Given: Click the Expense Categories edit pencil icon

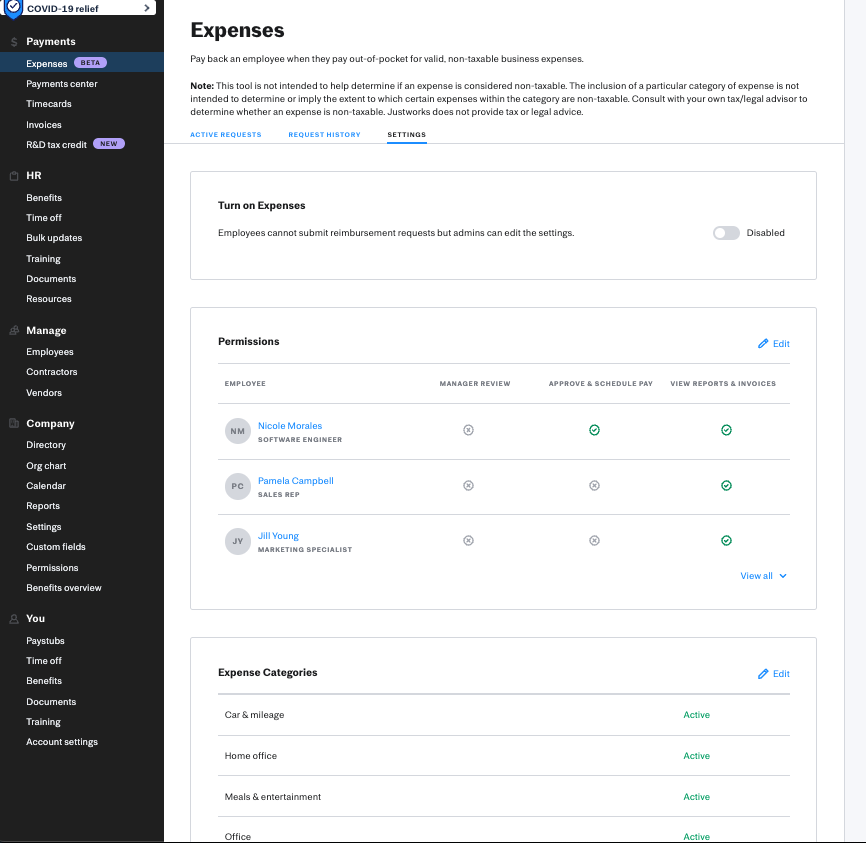Looking at the screenshot, I should [763, 674].
